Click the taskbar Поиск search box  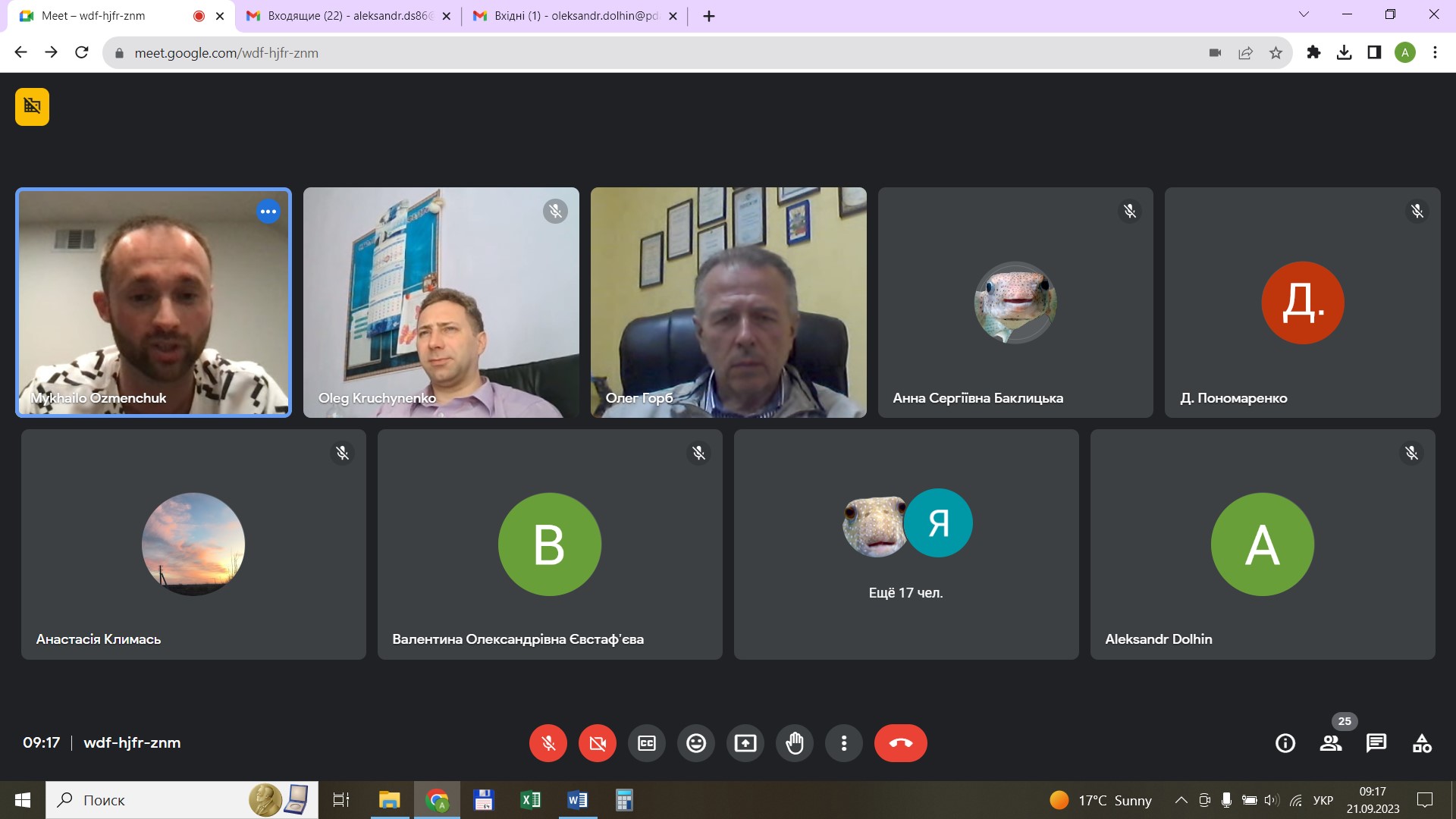[182, 800]
